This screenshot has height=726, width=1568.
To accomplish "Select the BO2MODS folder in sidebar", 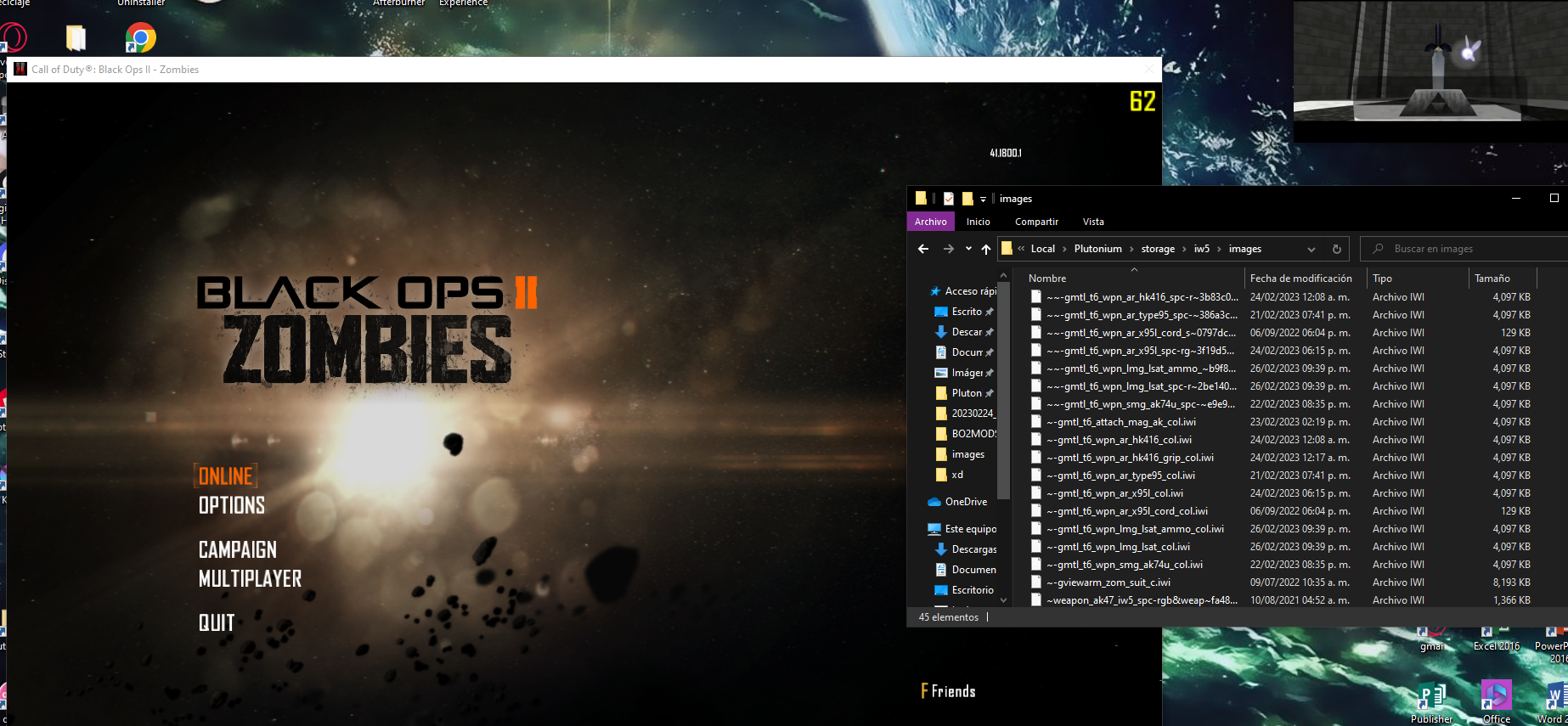I will pos(965,434).
